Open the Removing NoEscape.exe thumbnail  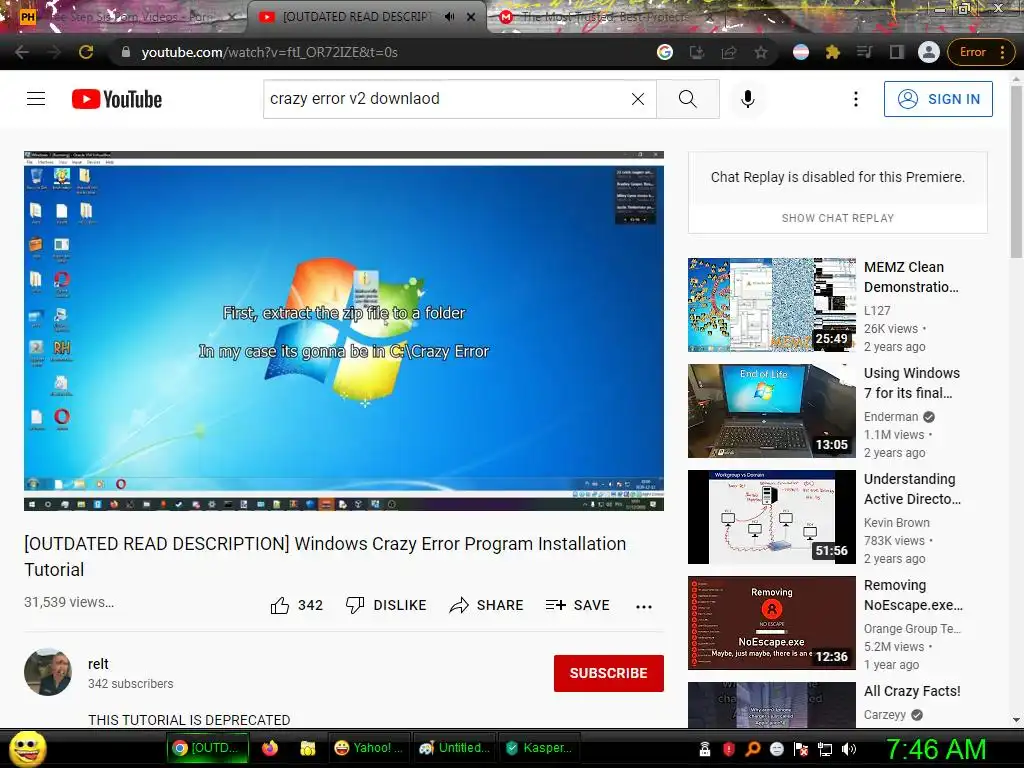pos(772,623)
